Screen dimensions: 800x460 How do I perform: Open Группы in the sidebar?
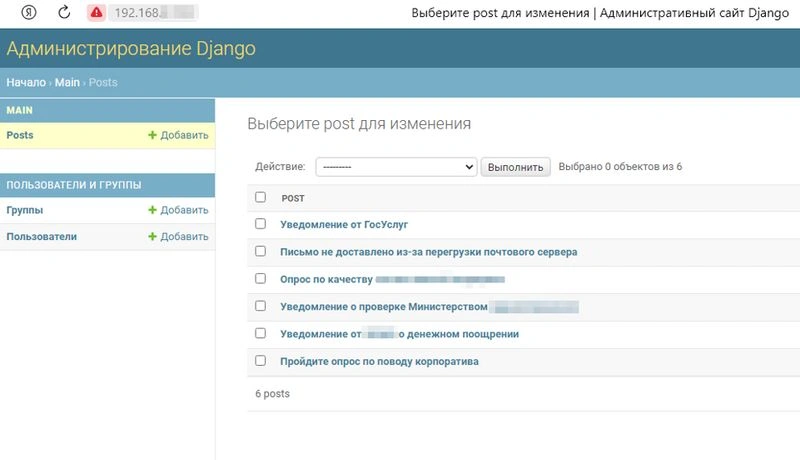(x=24, y=210)
